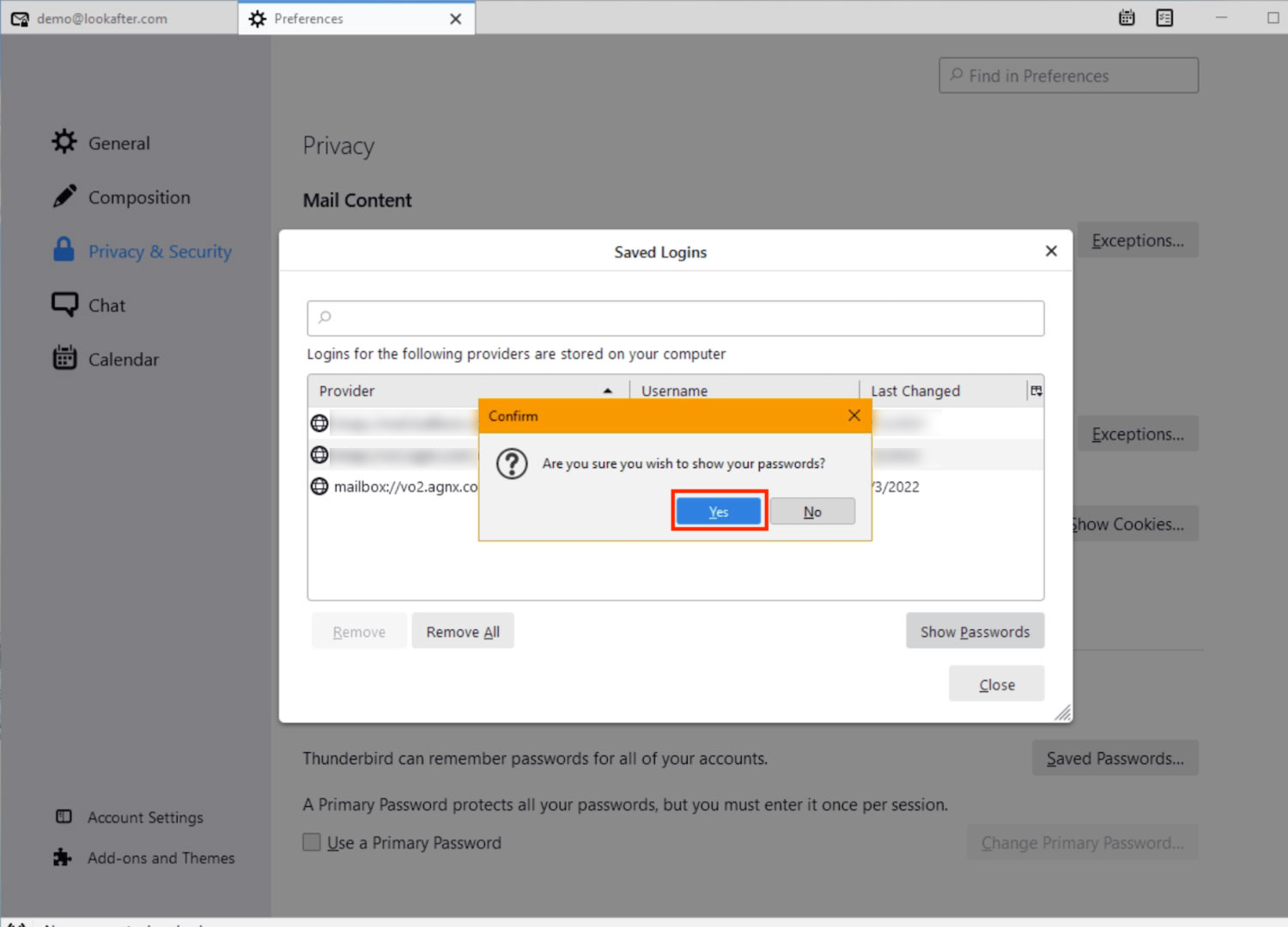Click the Saved Logins search field

pos(675,318)
